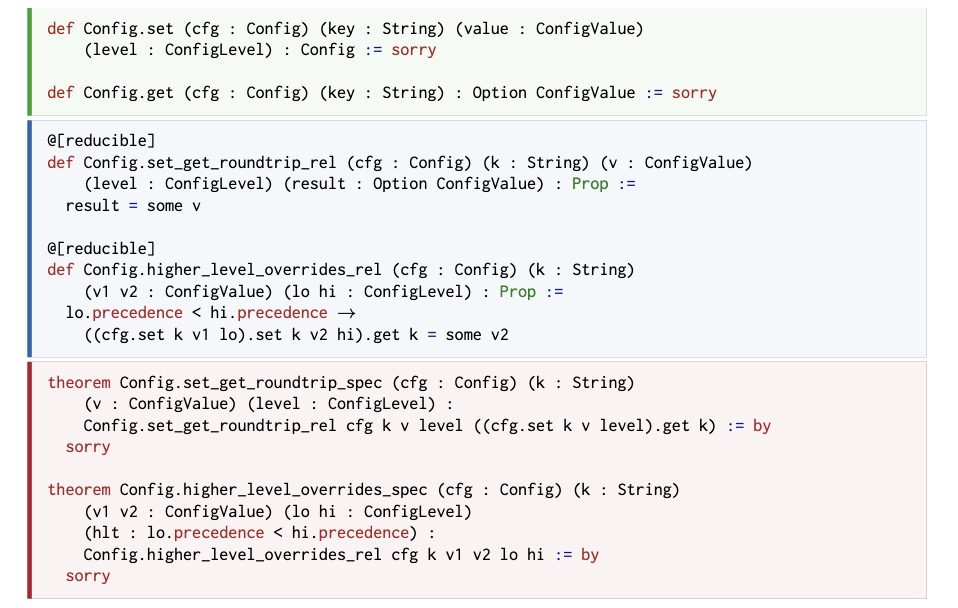Click lo.precedence inside the blue block
The height and width of the screenshot is (608, 958).
click(124, 313)
